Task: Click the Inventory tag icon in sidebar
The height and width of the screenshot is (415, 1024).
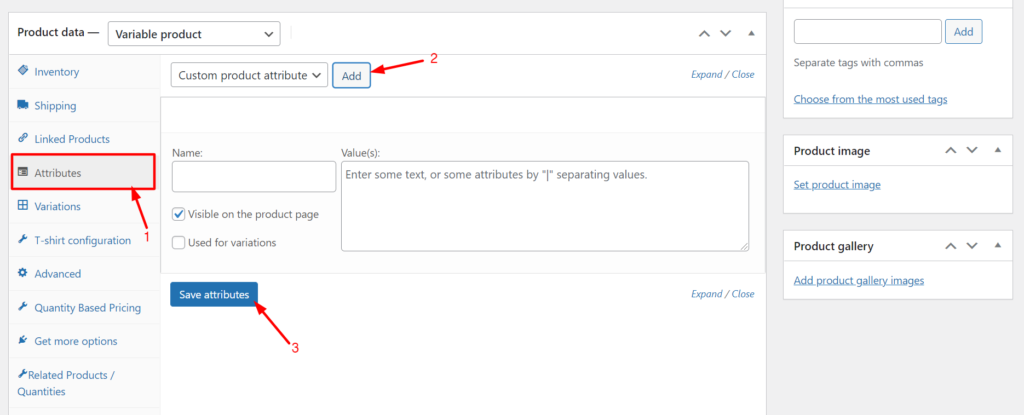Action: click(x=23, y=71)
